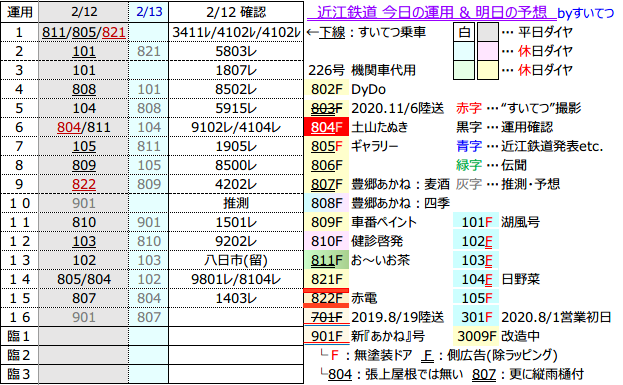
Task: Open the 近江鉄道 今日の運用 & 明日の予想 title link
Action: (431, 13)
